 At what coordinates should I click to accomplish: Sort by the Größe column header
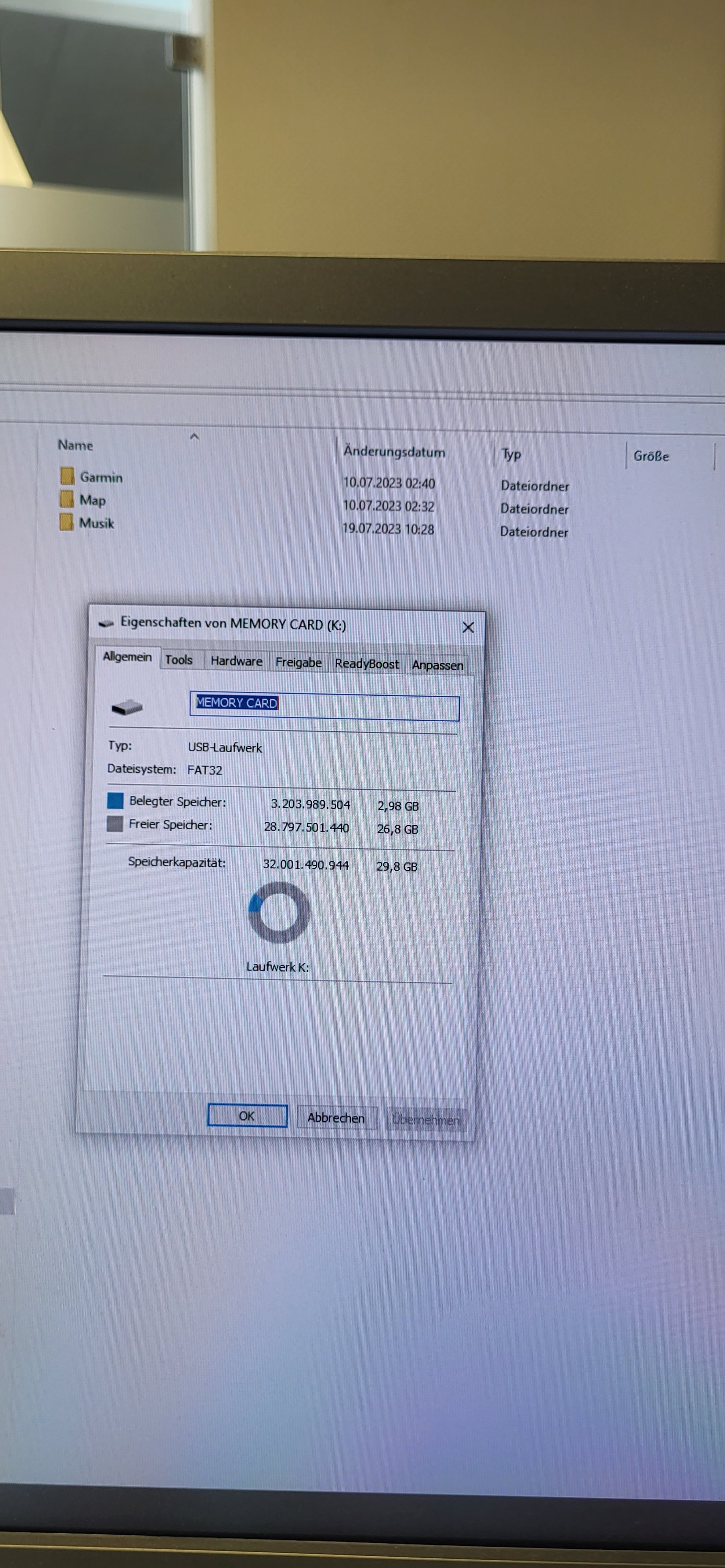(650, 456)
